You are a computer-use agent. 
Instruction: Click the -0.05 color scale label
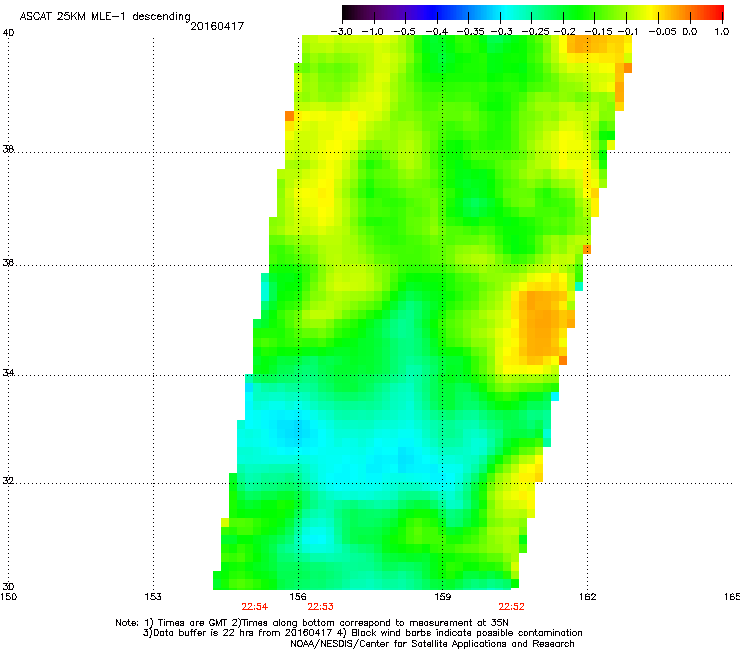(x=663, y=32)
